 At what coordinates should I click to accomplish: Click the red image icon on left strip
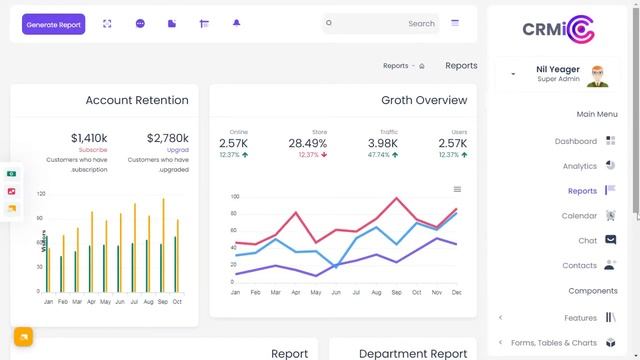[11, 191]
